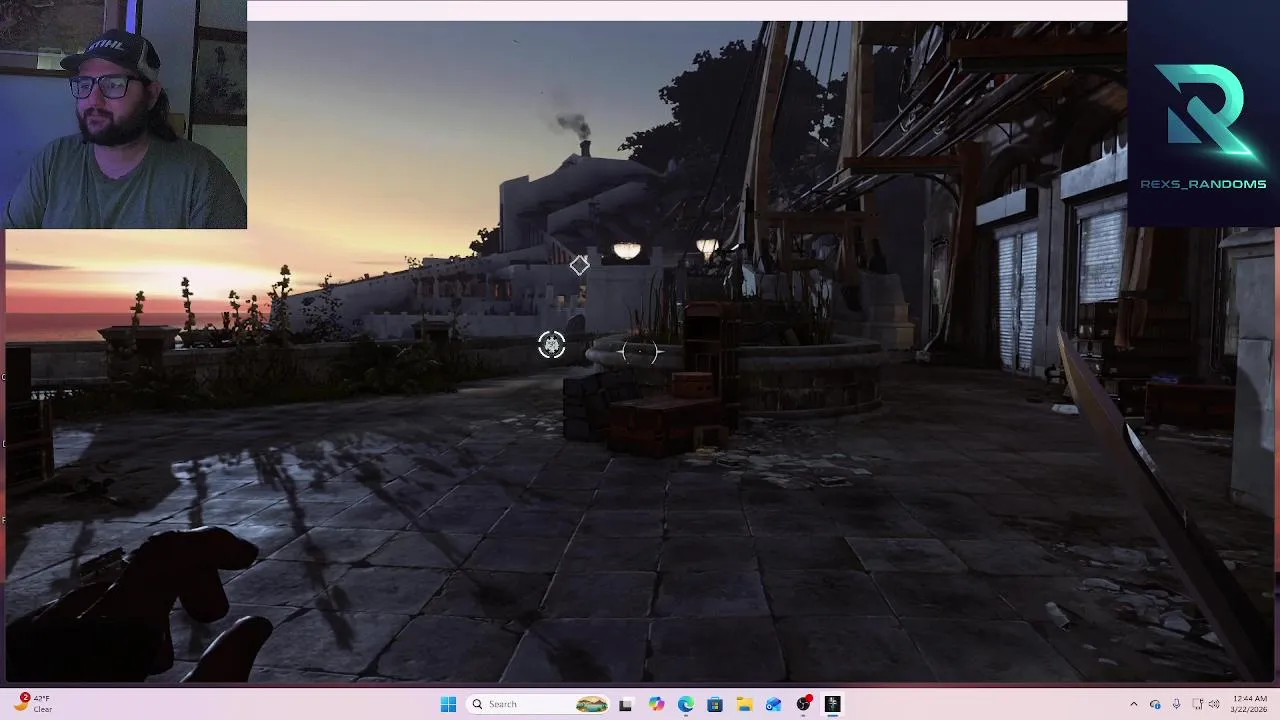Open the OneDrive cloud tray icon

pyautogui.click(x=1155, y=704)
